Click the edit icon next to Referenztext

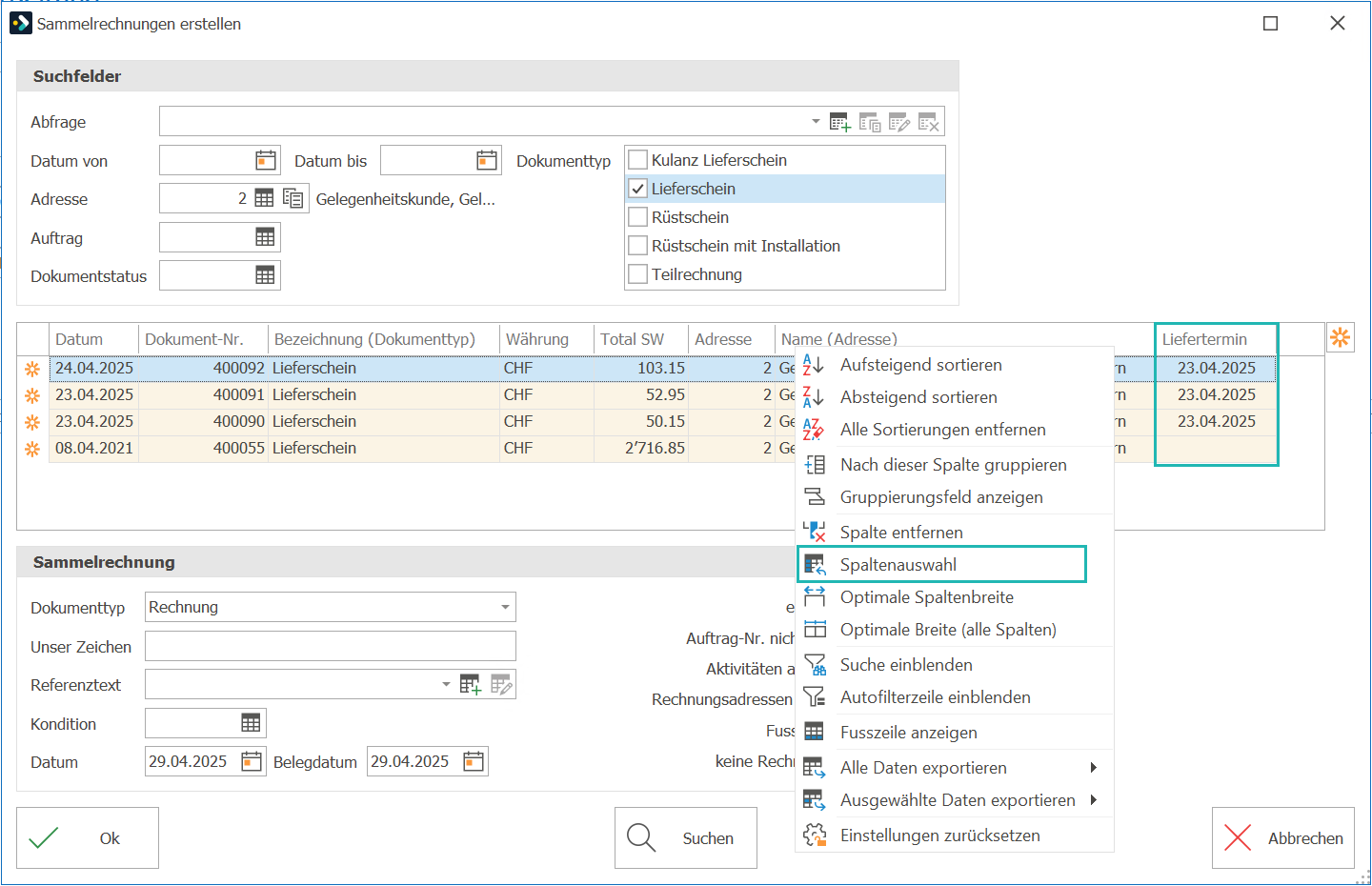501,684
